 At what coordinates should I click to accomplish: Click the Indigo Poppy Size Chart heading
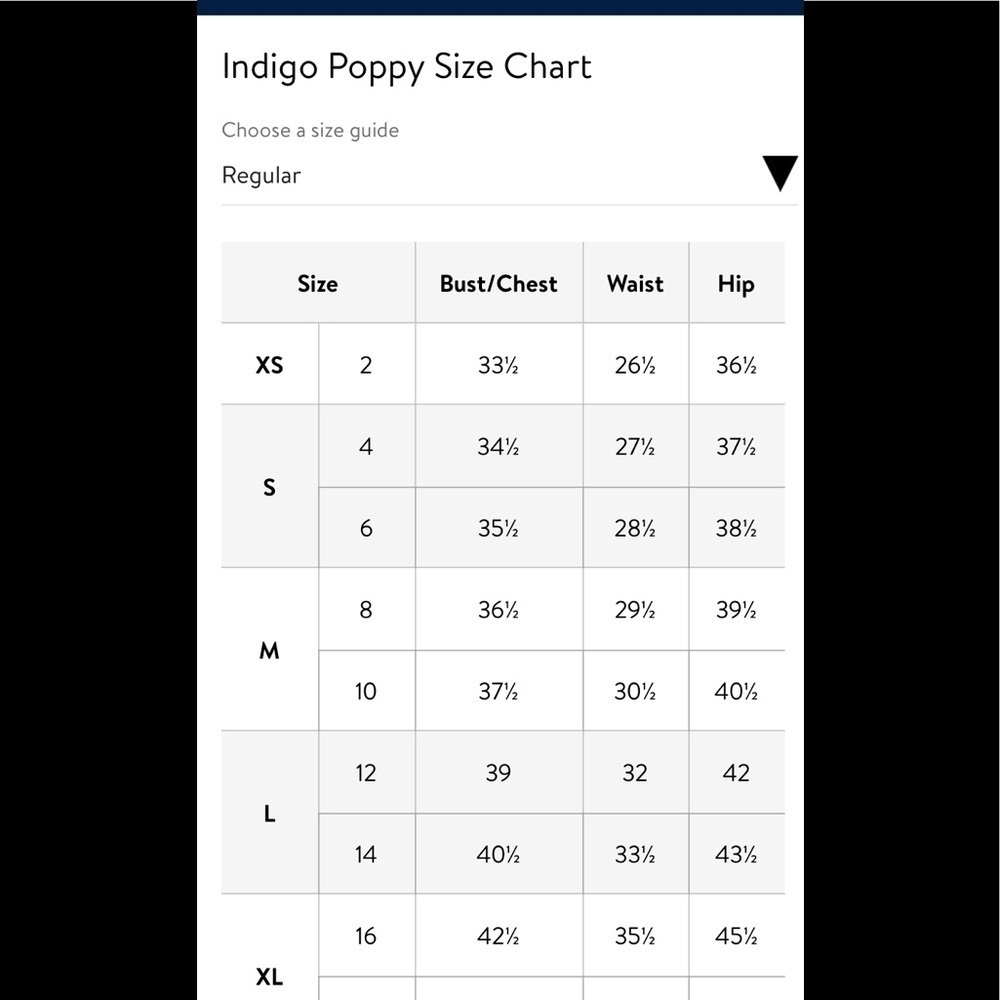coord(407,67)
